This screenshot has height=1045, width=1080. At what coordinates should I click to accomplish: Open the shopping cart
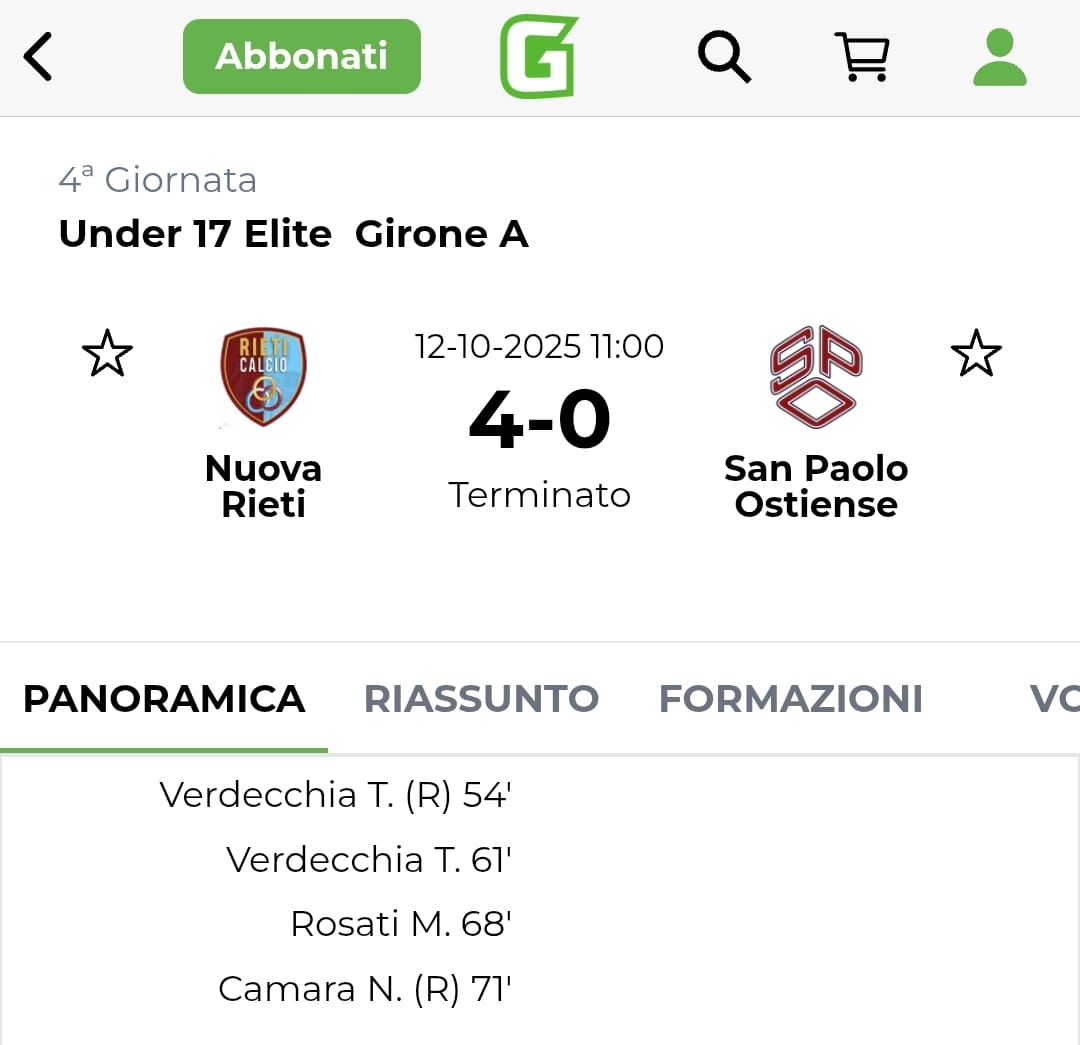pos(861,56)
